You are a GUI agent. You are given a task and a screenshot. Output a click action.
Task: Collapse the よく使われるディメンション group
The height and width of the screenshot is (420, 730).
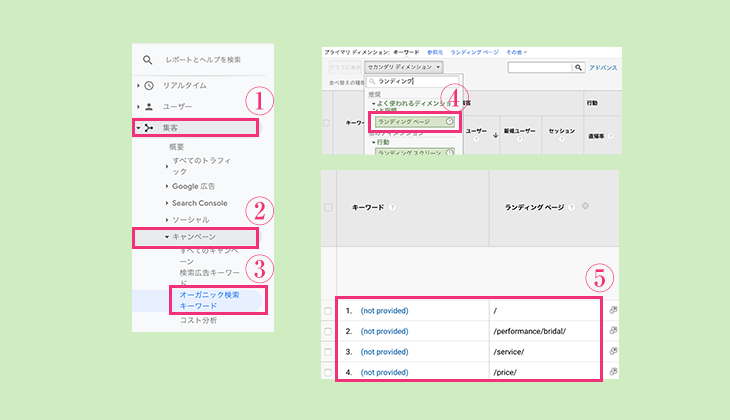[x=373, y=103]
